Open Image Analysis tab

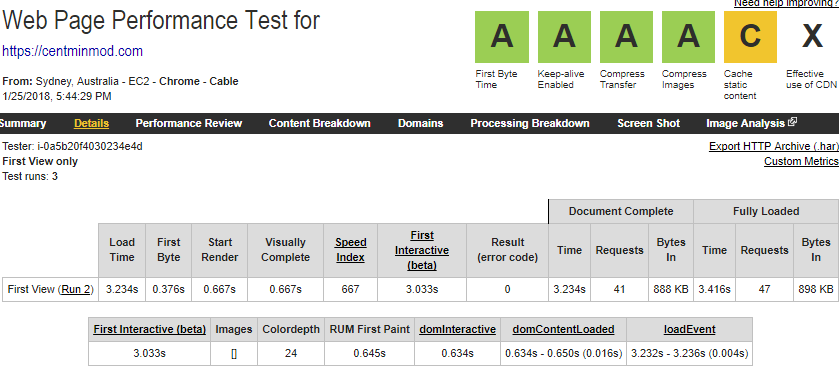745,124
